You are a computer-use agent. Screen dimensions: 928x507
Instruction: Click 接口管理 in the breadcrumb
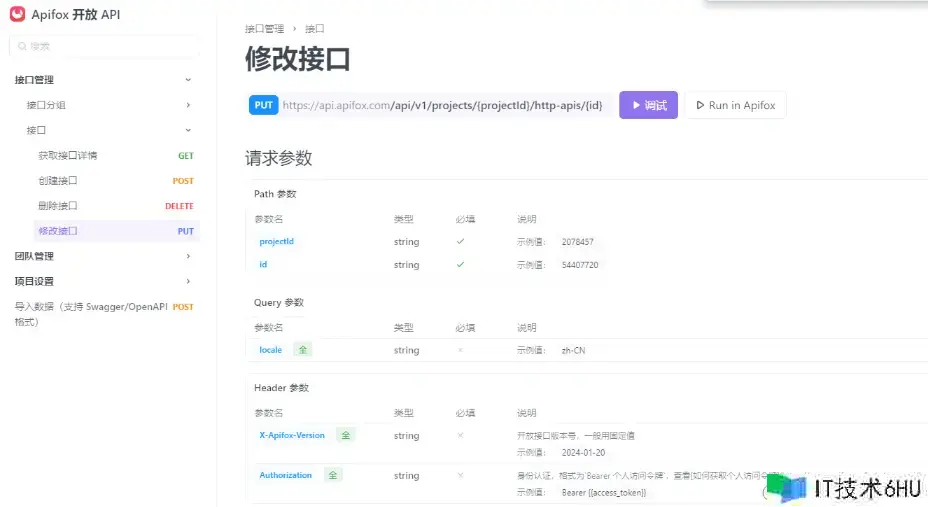coord(267,29)
